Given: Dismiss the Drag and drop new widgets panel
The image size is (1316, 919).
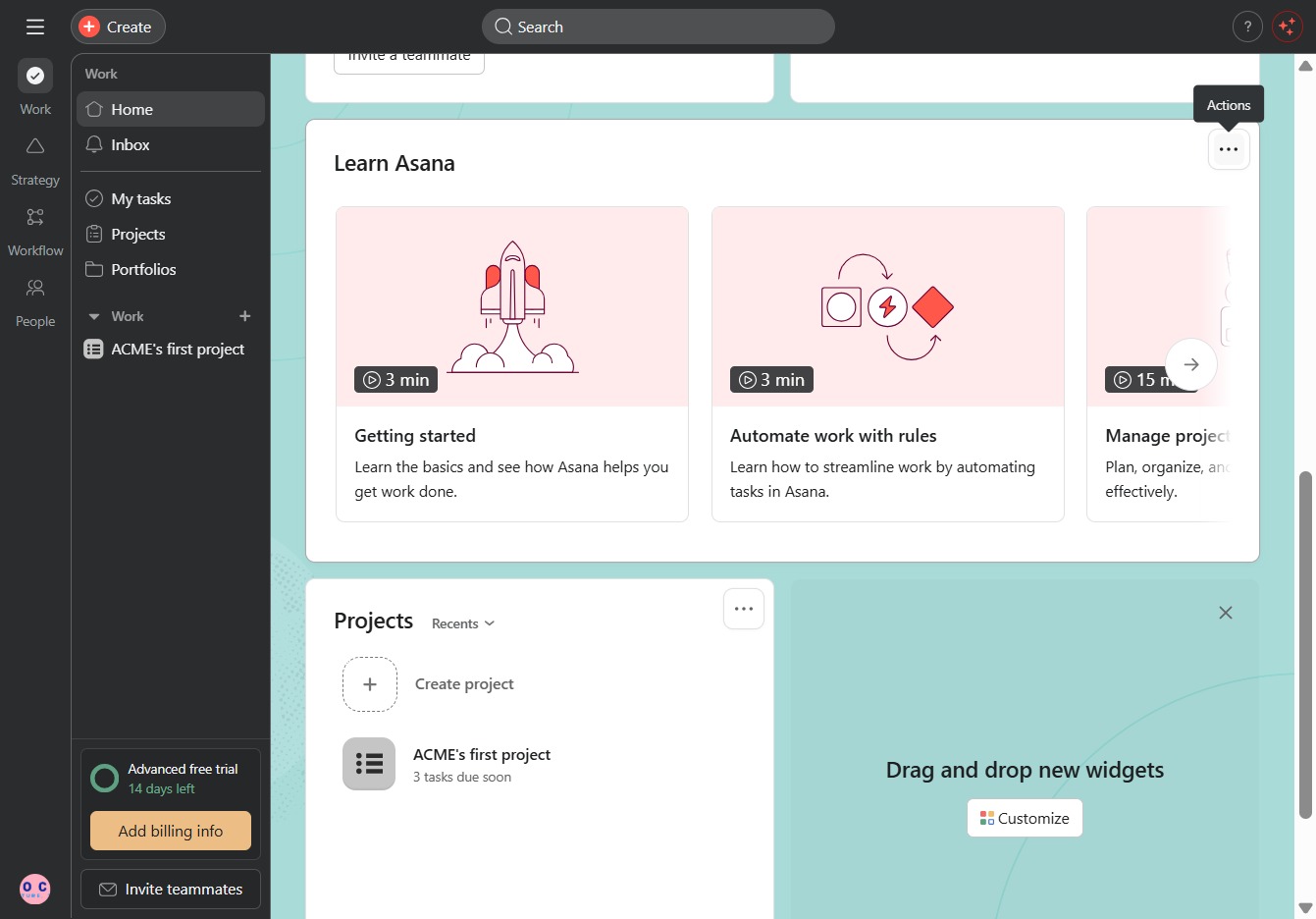Looking at the screenshot, I should tap(1226, 613).
